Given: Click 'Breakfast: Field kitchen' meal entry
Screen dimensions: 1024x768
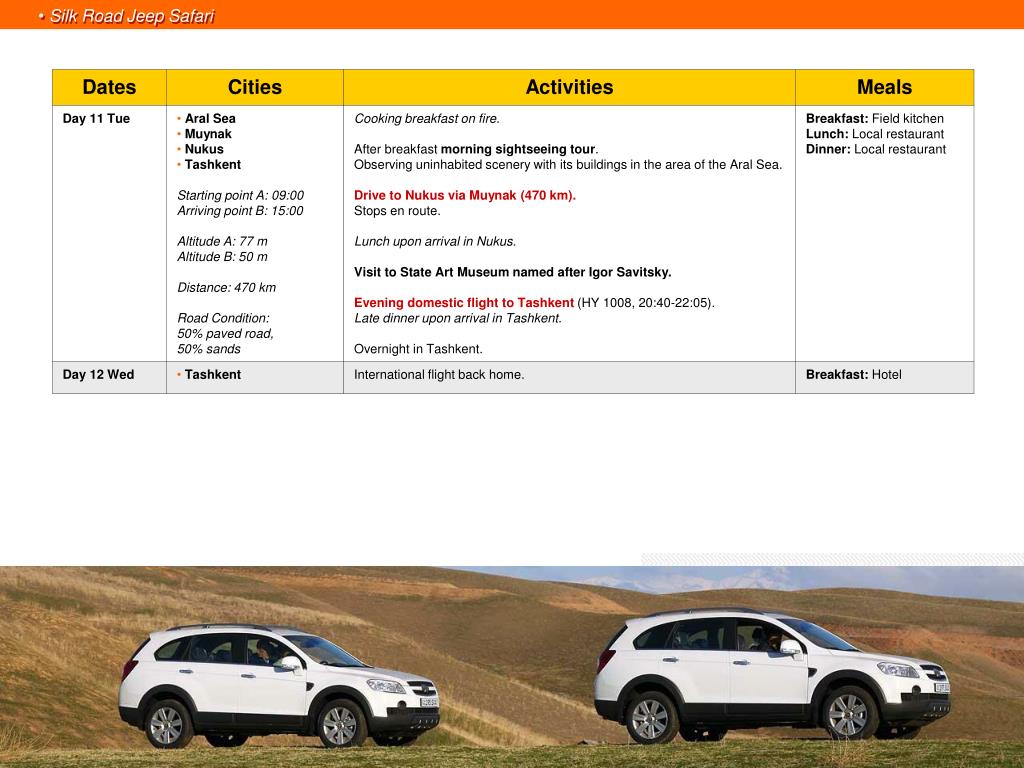Looking at the screenshot, I should [874, 118].
